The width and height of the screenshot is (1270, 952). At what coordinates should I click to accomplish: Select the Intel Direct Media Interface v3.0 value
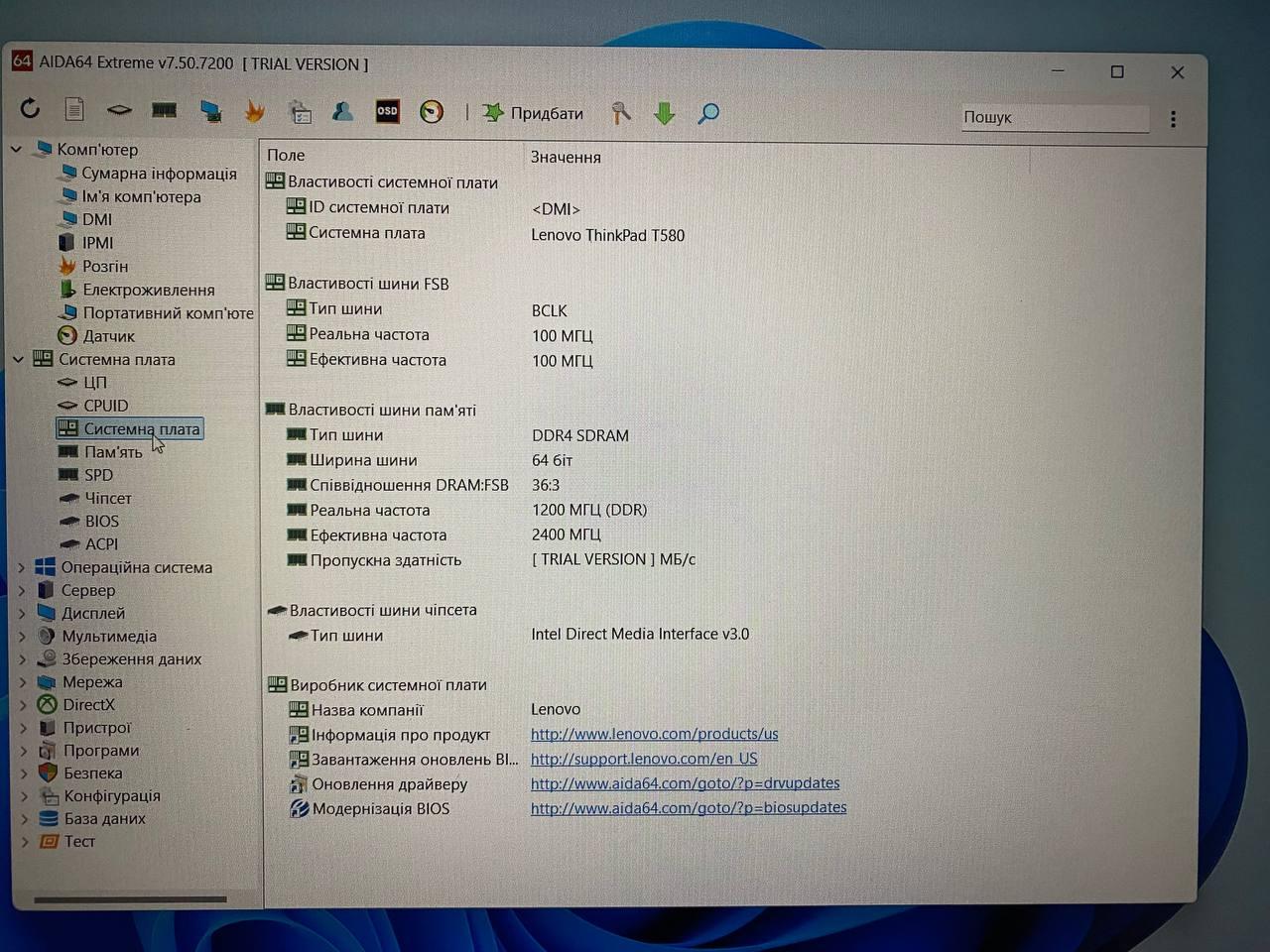coord(640,634)
